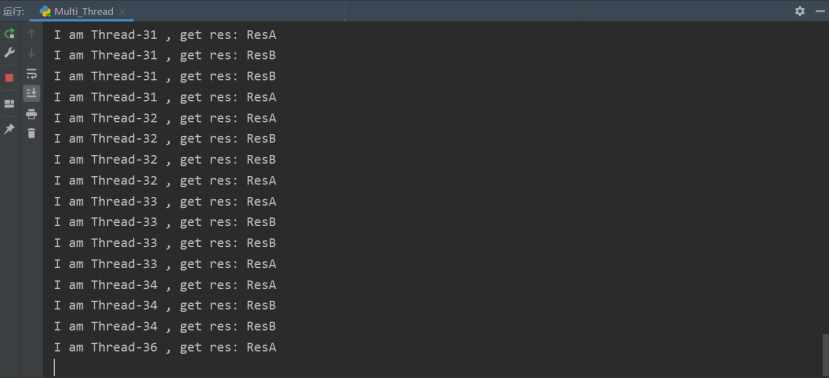The height and width of the screenshot is (379, 830).
Task: Toggle scroll to end of output
Action: pos(31,93)
